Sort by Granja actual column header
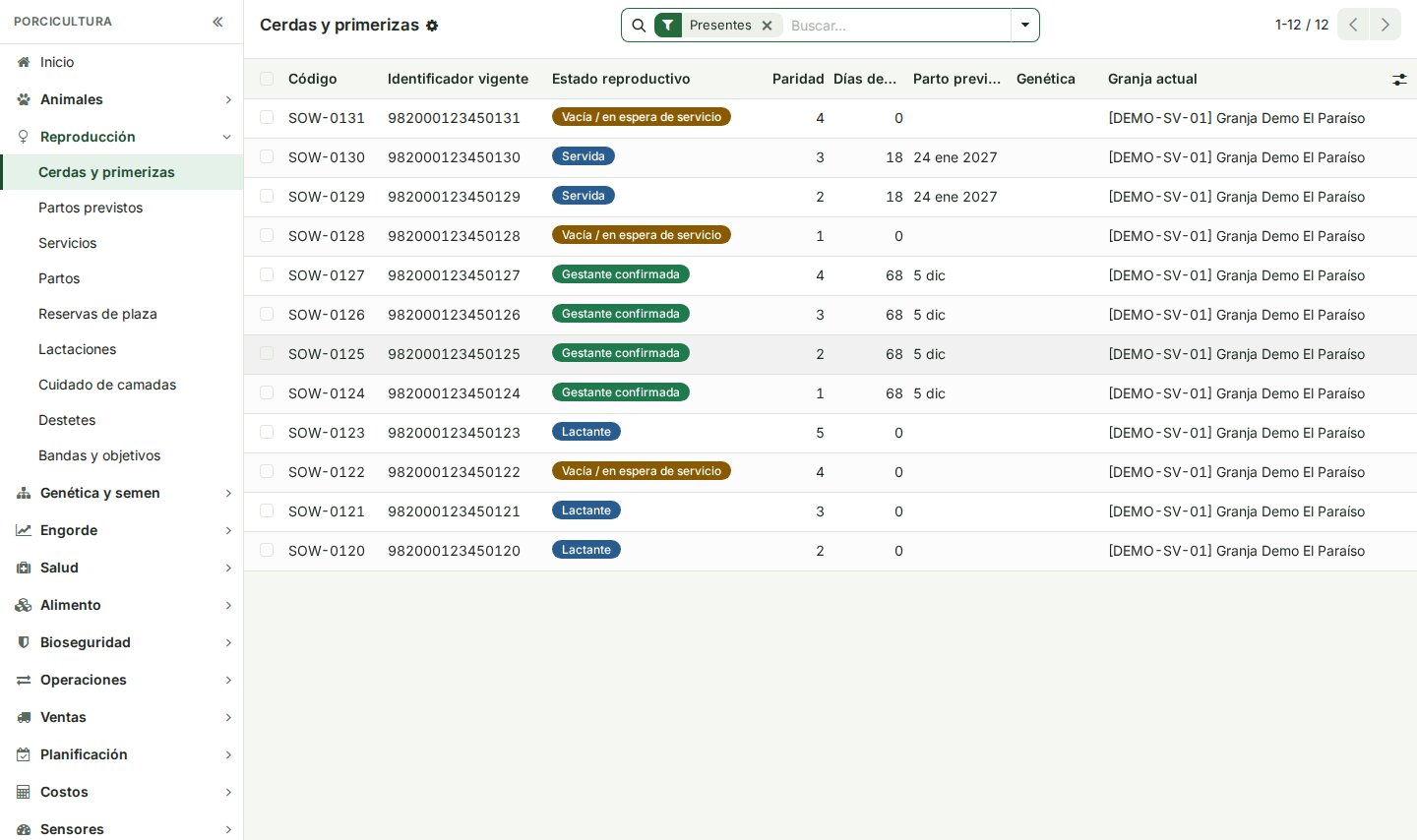The height and width of the screenshot is (840, 1417). coord(1152,79)
